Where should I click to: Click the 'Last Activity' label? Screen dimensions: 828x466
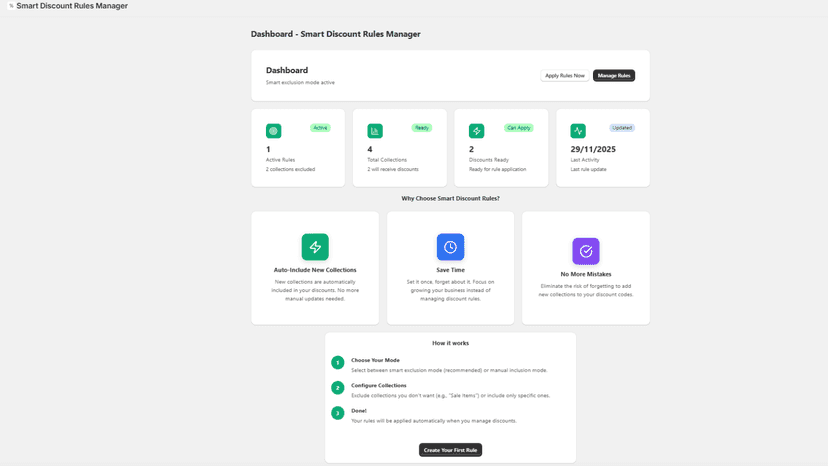585,160
